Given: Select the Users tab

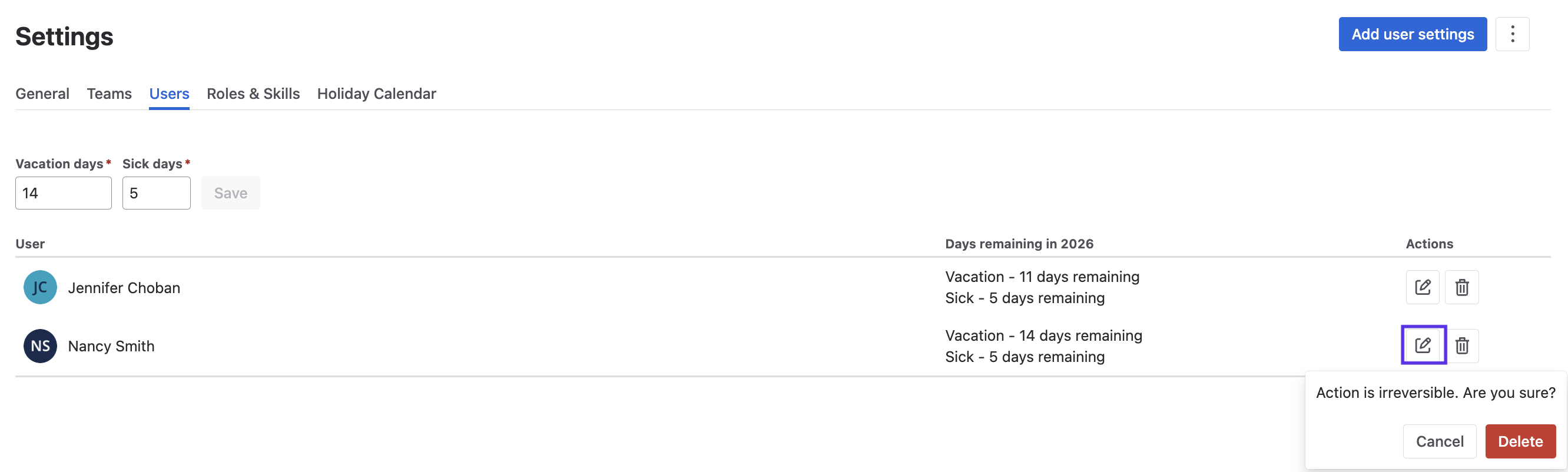Looking at the screenshot, I should click(169, 94).
